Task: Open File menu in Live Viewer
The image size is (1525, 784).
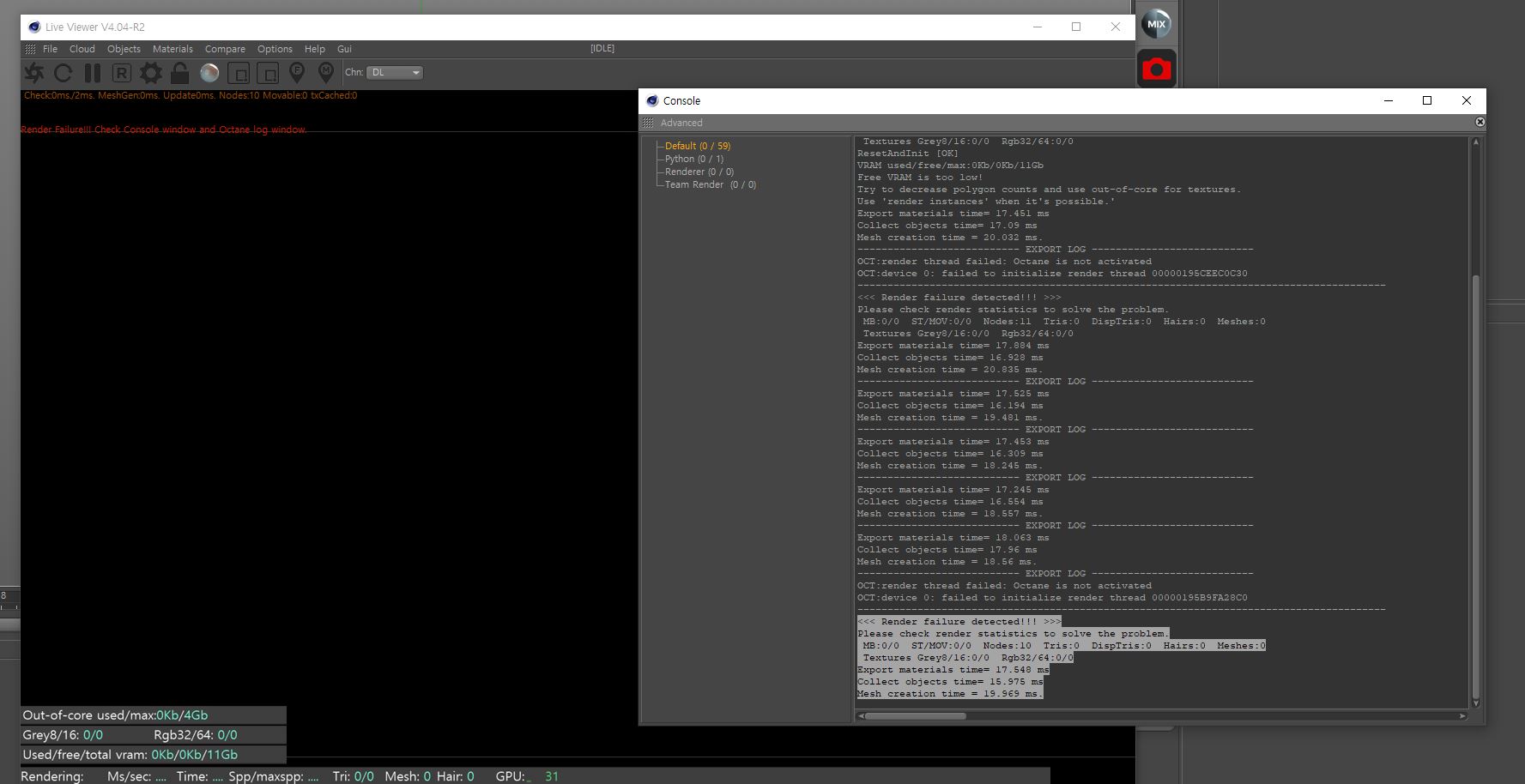Action: [50, 49]
